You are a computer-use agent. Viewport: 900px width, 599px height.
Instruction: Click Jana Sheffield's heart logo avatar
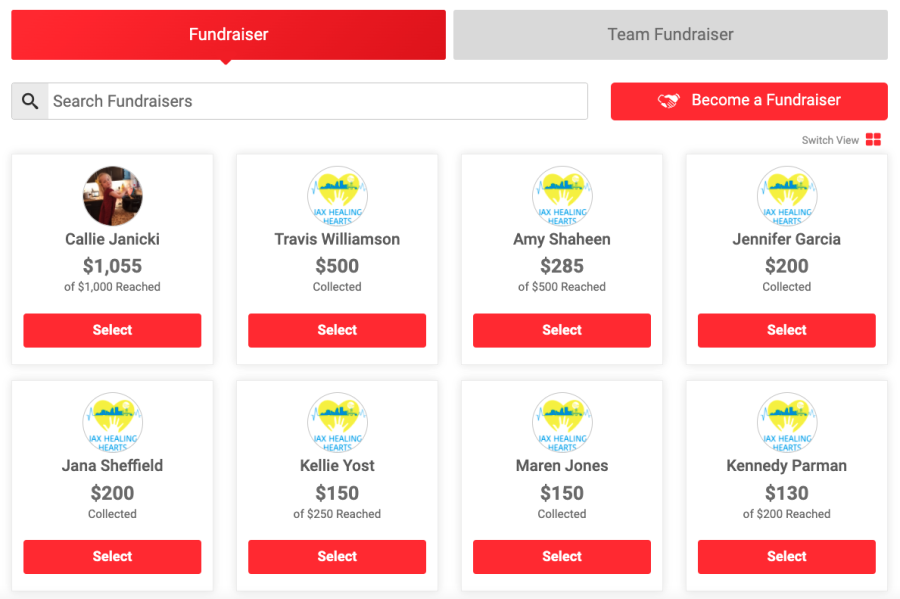[x=112, y=422]
